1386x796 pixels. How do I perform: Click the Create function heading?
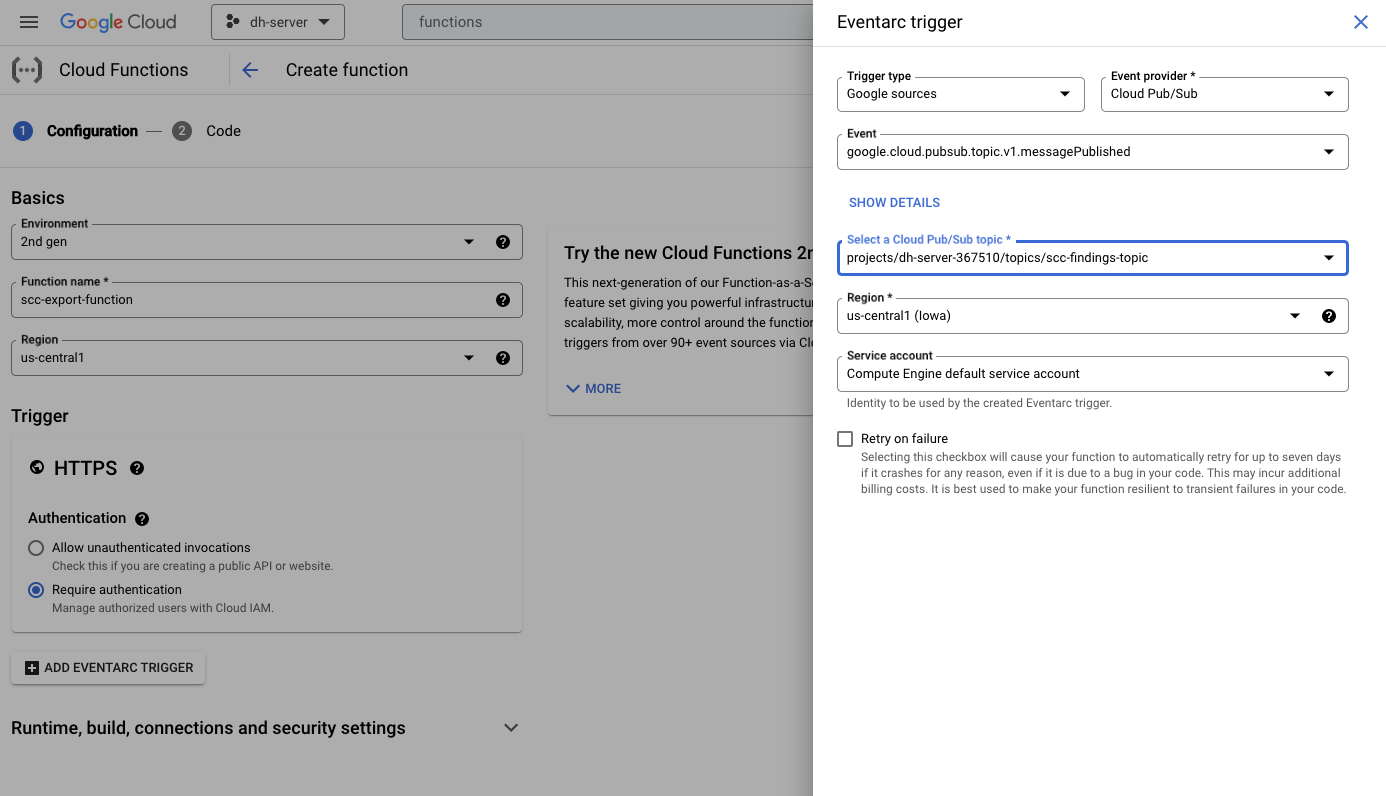[x=347, y=70]
